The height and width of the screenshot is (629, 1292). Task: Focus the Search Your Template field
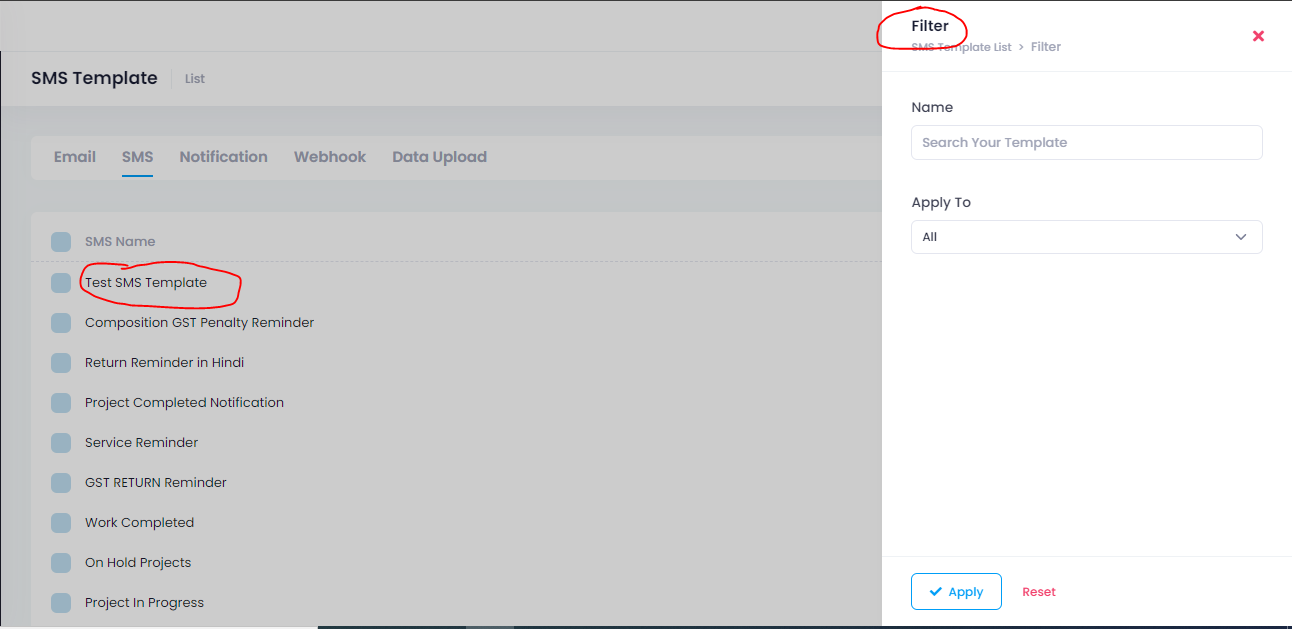[1087, 142]
